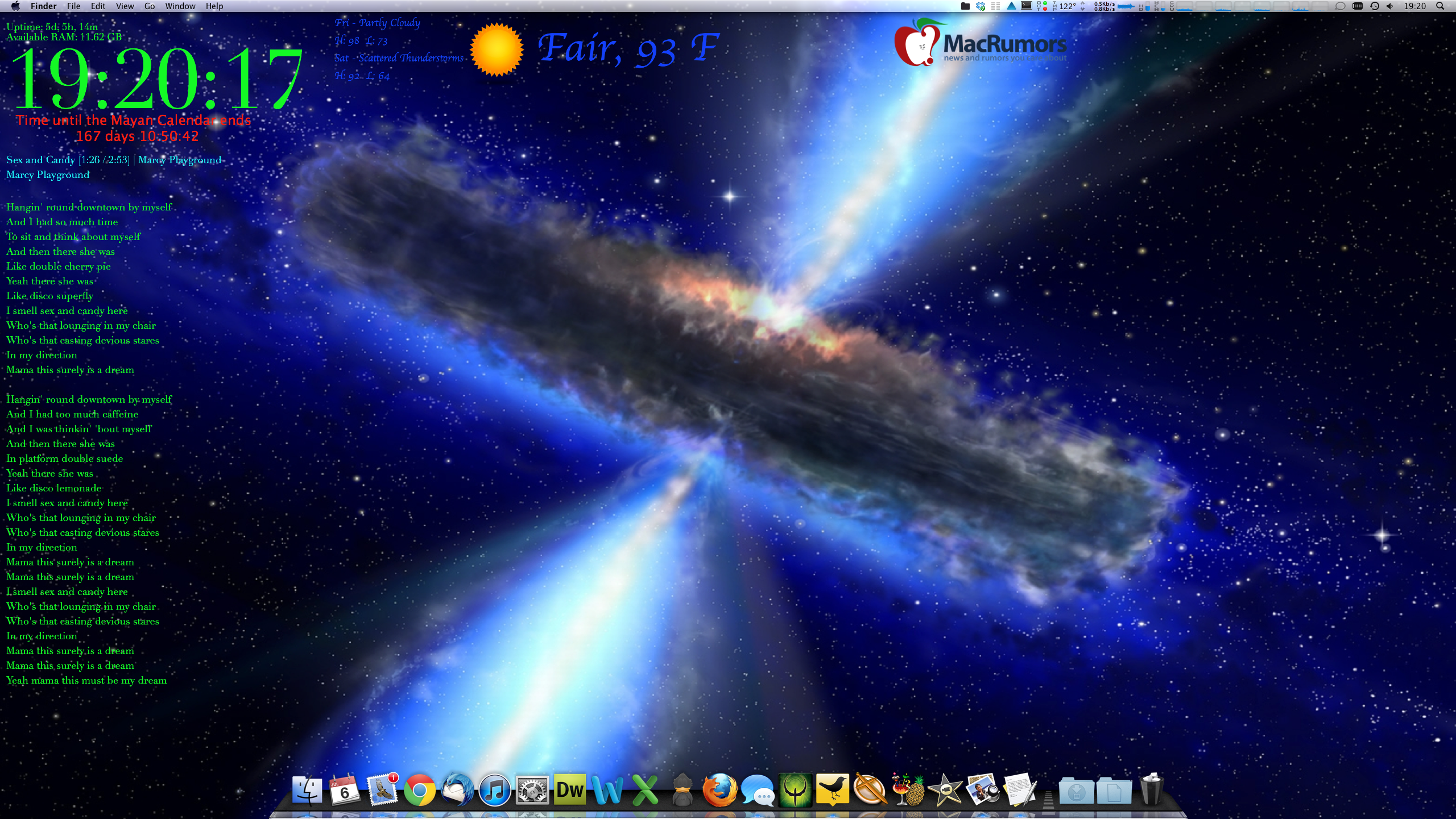Open Finder from the Dock
The image size is (1456, 819).
tap(307, 790)
